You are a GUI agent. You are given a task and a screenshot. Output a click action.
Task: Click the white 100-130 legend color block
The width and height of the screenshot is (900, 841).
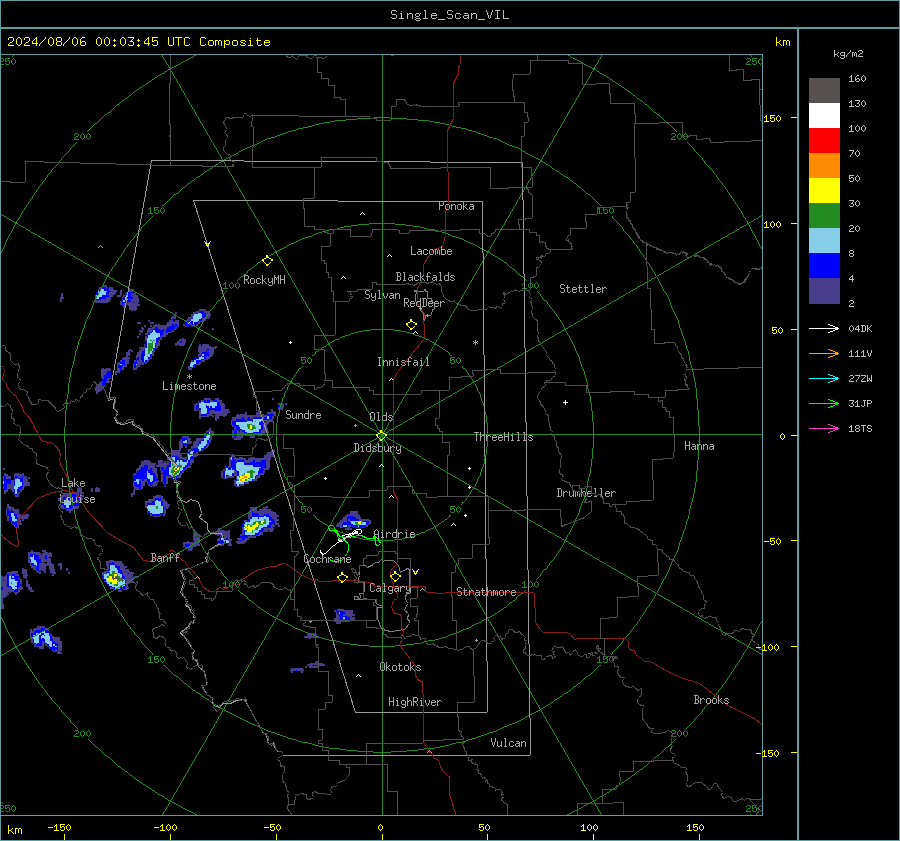824,115
